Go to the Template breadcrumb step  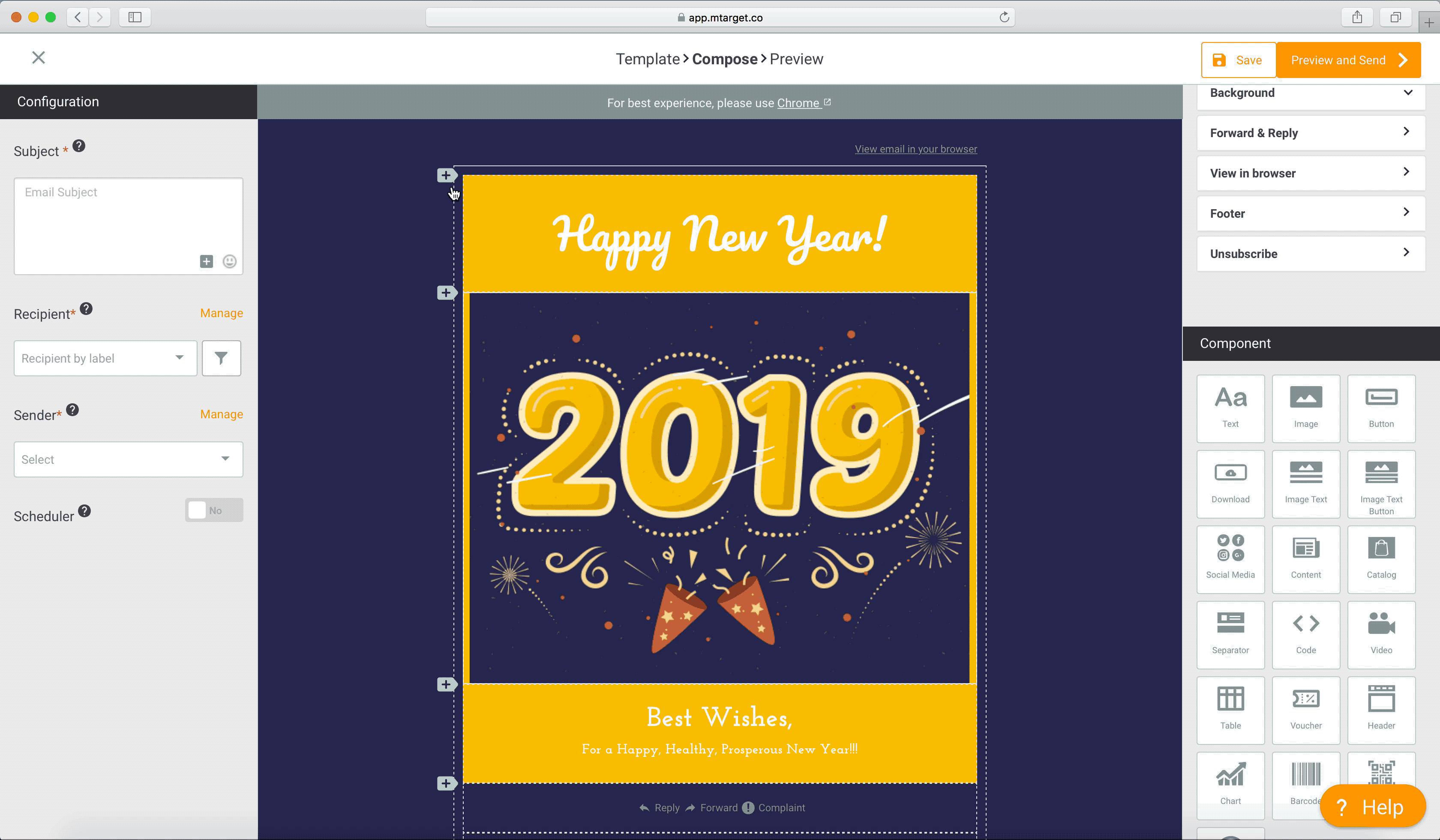tap(647, 59)
